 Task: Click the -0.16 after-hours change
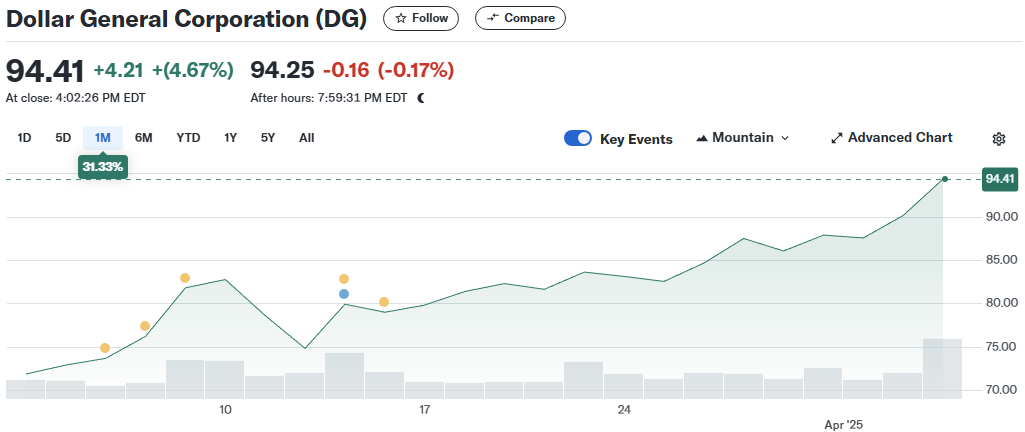point(346,71)
